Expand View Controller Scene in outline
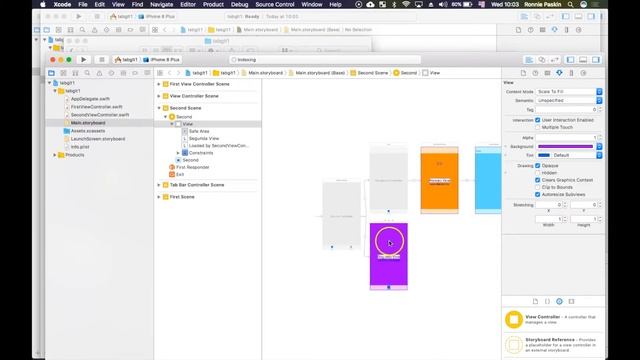Image resolution: width=640 pixels, height=360 pixels. [x=159, y=96]
